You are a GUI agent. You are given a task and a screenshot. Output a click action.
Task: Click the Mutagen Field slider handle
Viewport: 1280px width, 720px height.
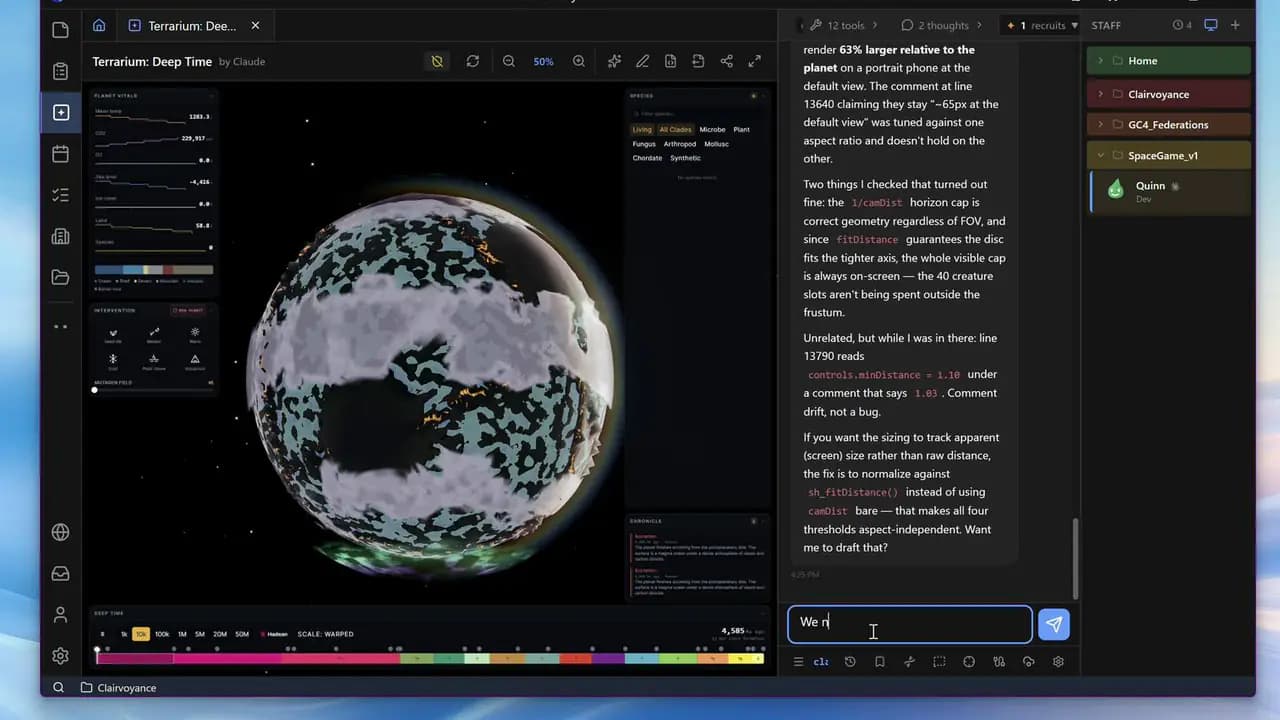[95, 390]
